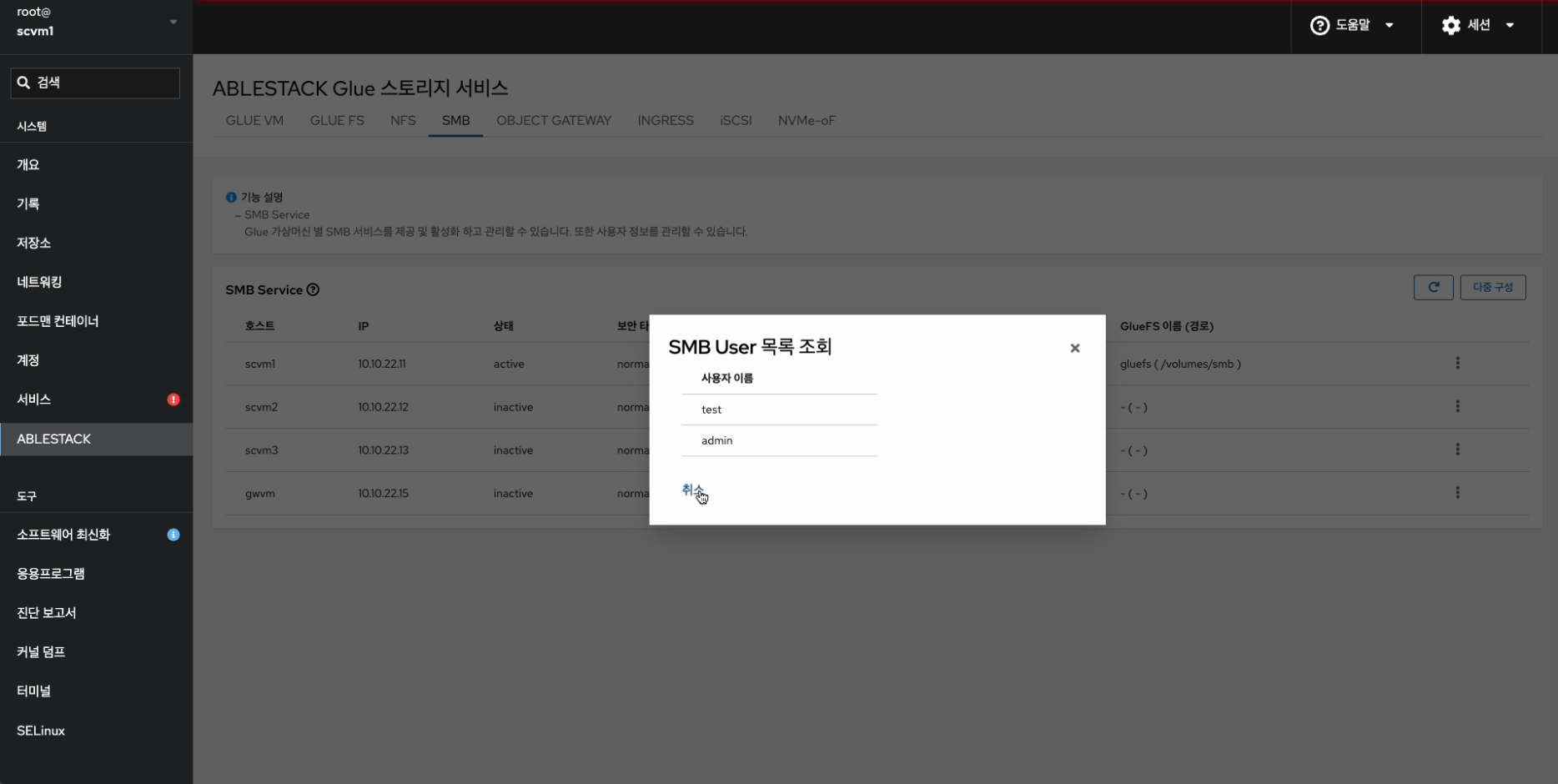Click host name scvm1 in the table
Screen dimensions: 1558x784
(x=260, y=364)
